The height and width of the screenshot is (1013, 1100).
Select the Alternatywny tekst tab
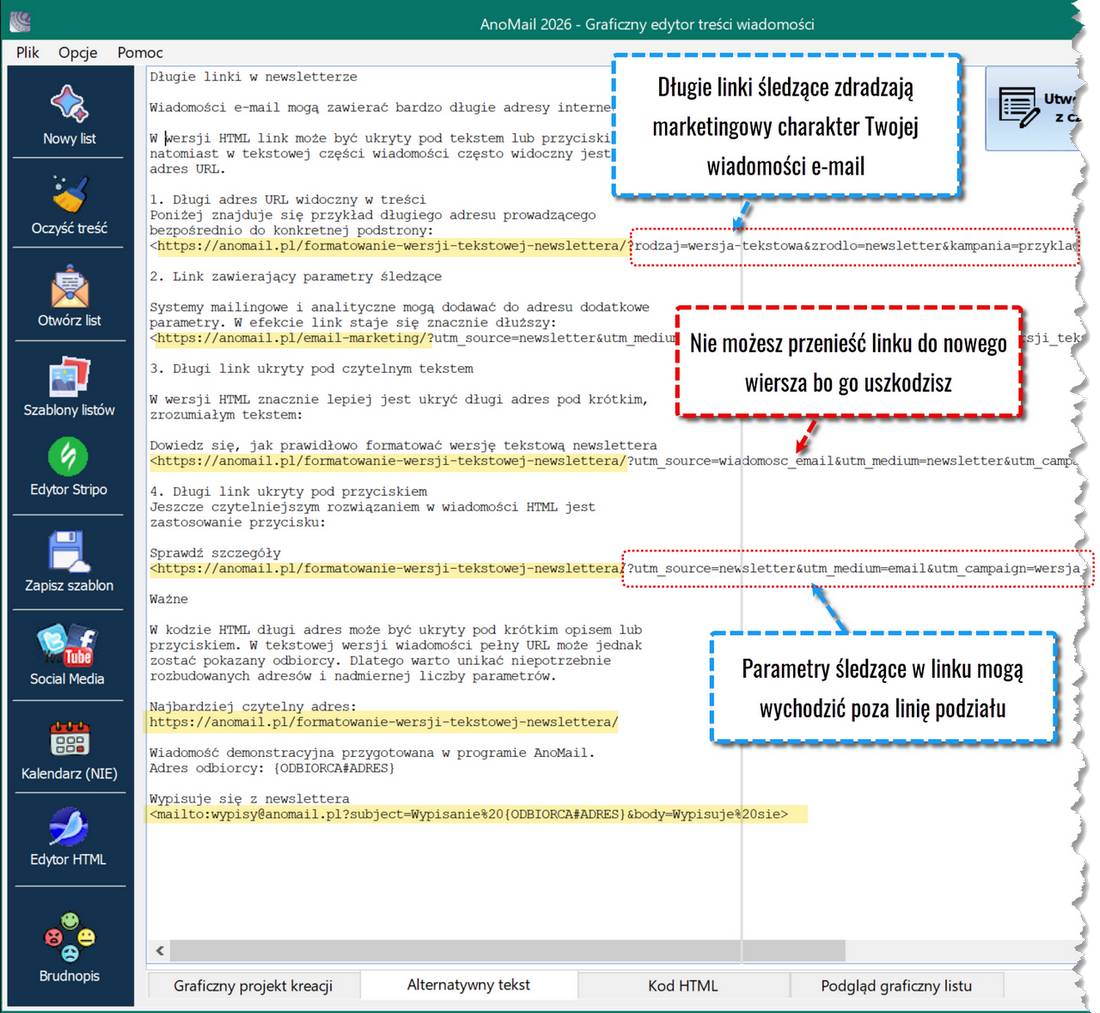[469, 985]
